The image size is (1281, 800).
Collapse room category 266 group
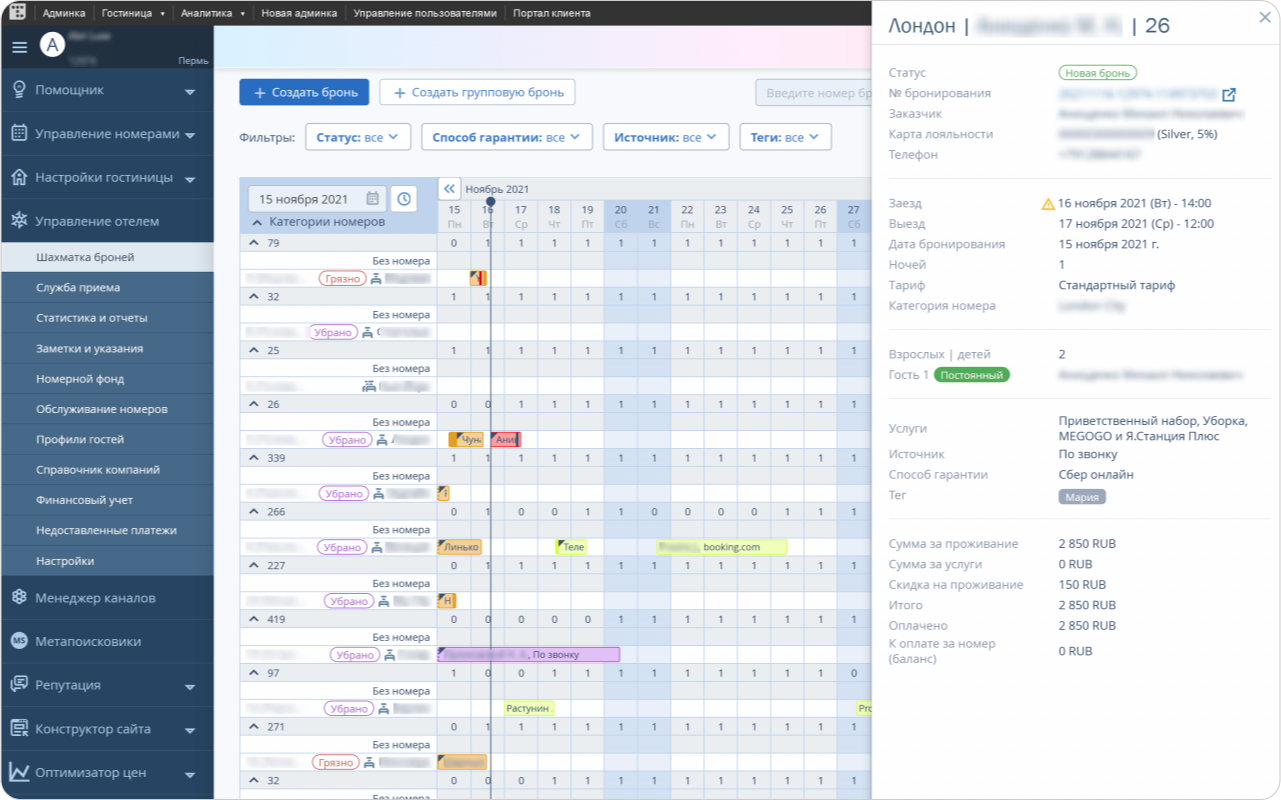(254, 512)
